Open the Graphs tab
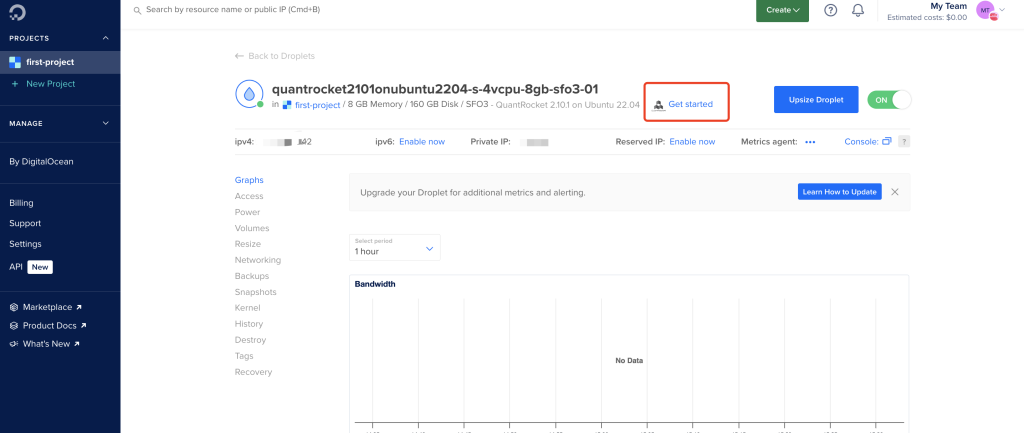Image resolution: width=1024 pixels, height=433 pixels. click(x=249, y=180)
